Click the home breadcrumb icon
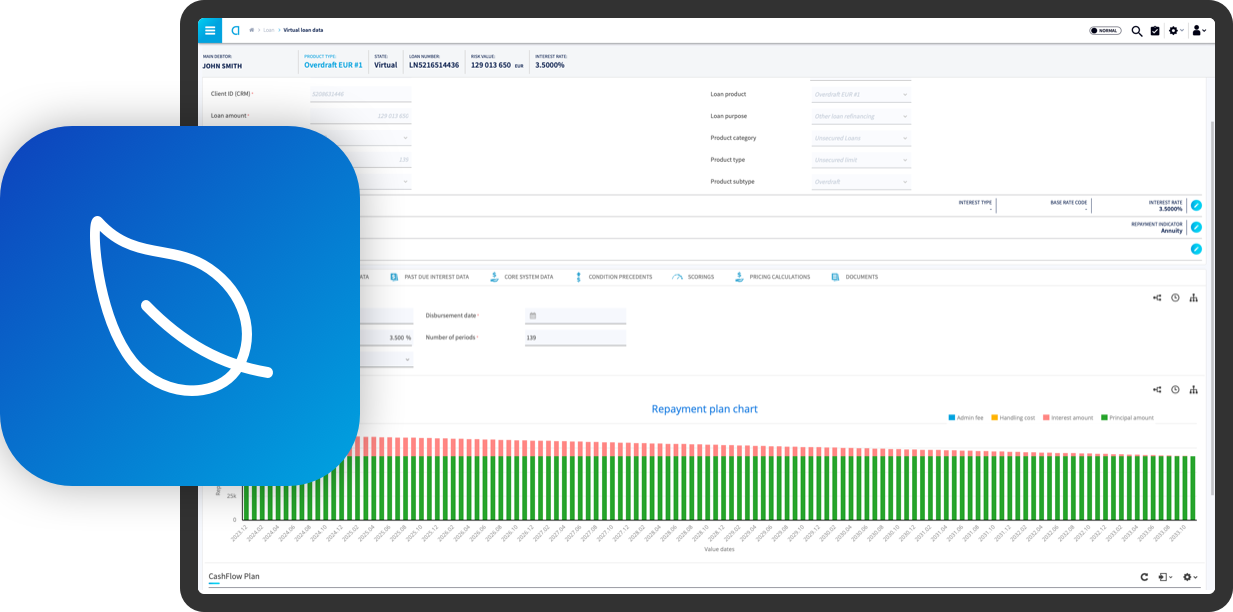 pyautogui.click(x=252, y=30)
